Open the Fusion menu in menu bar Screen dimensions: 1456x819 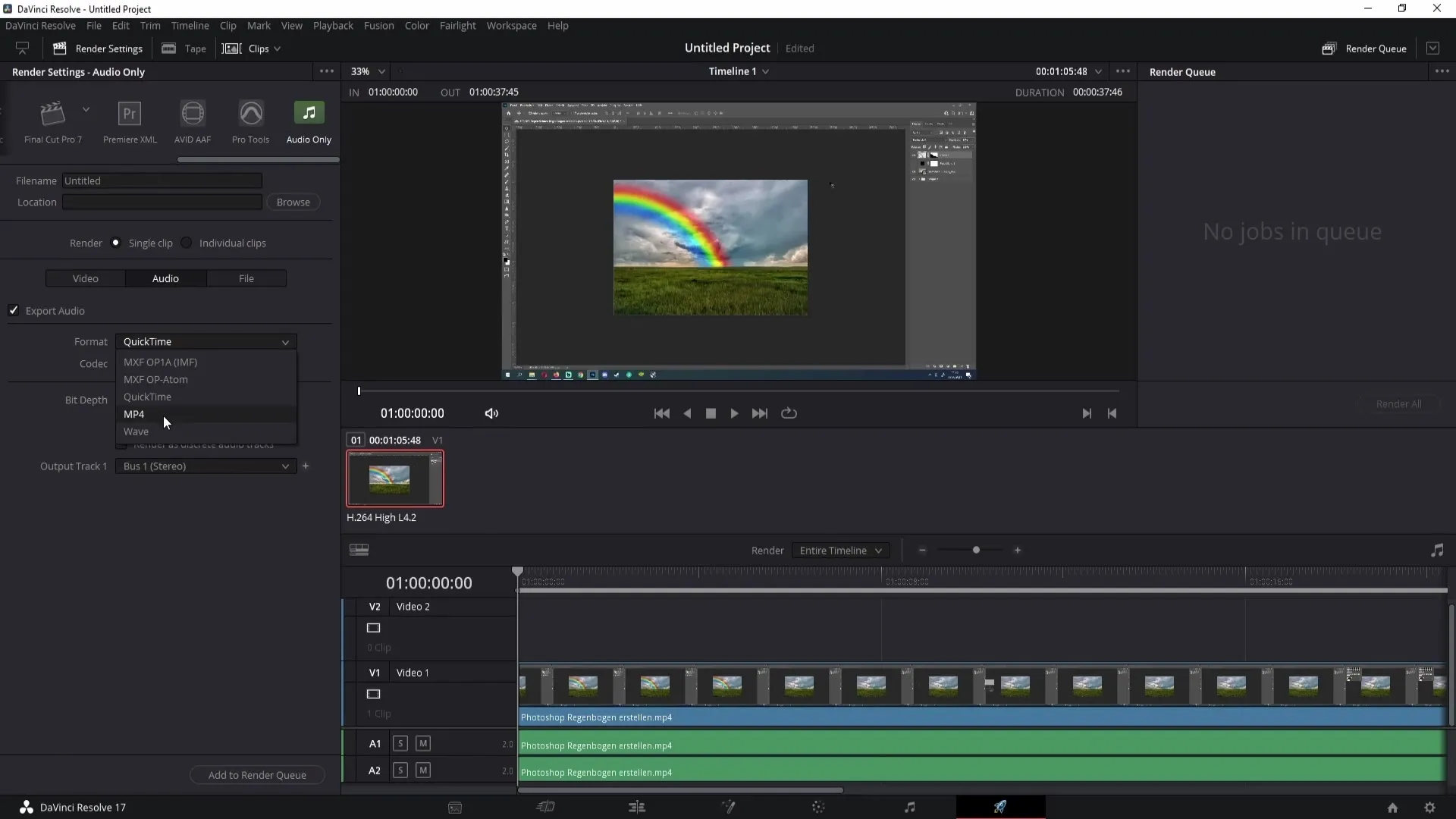(379, 25)
